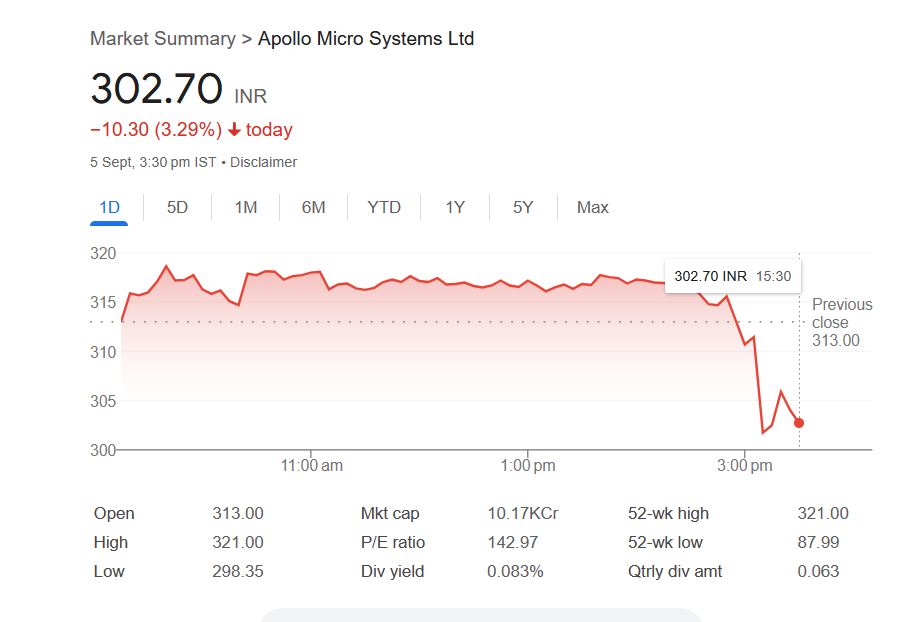
Task: Switch to the 5D chart tab
Action: [x=177, y=207]
